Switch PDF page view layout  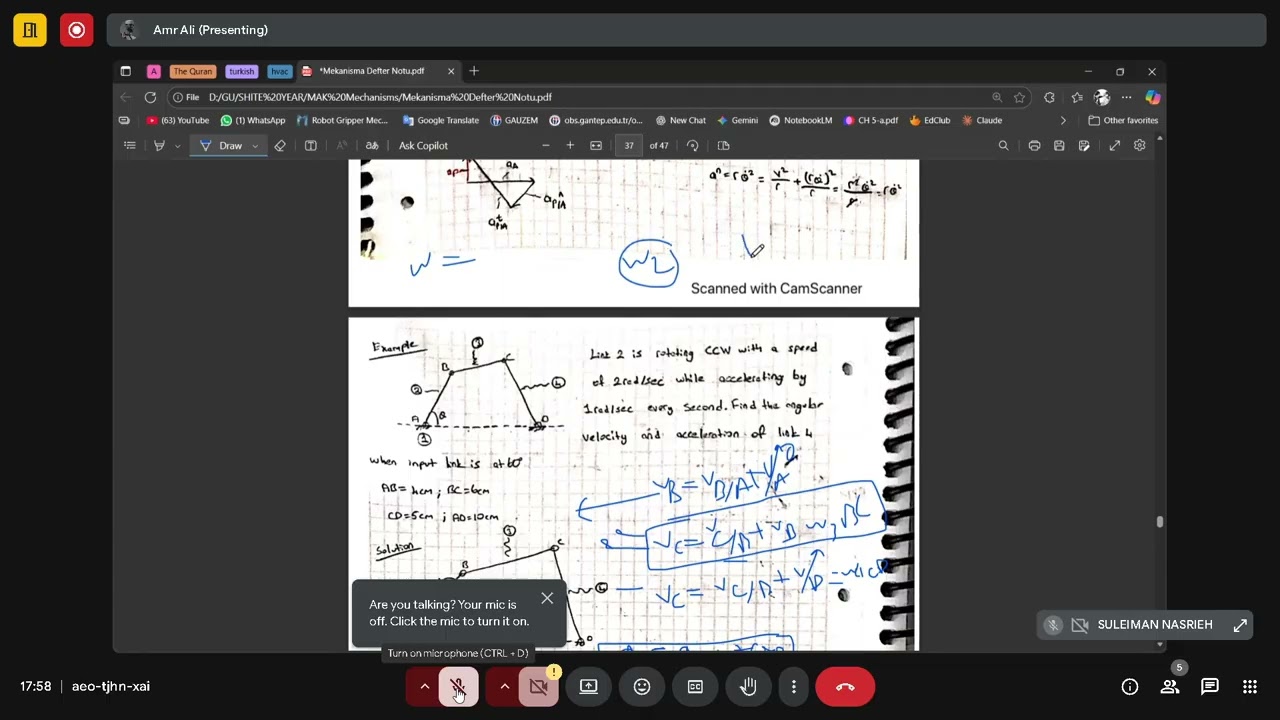pyautogui.click(x=724, y=146)
